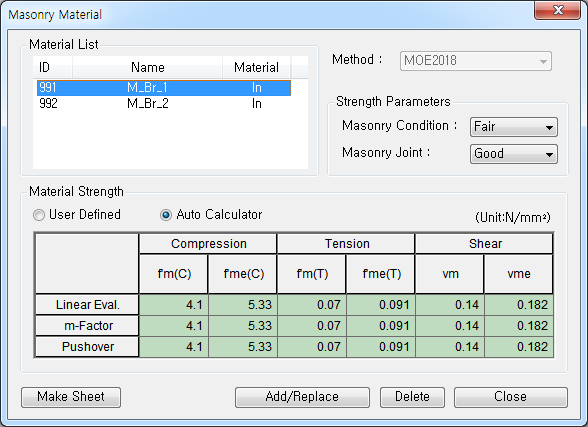Click the Linear Eval. row header
Image resolution: width=588 pixels, height=427 pixels.
click(87, 305)
